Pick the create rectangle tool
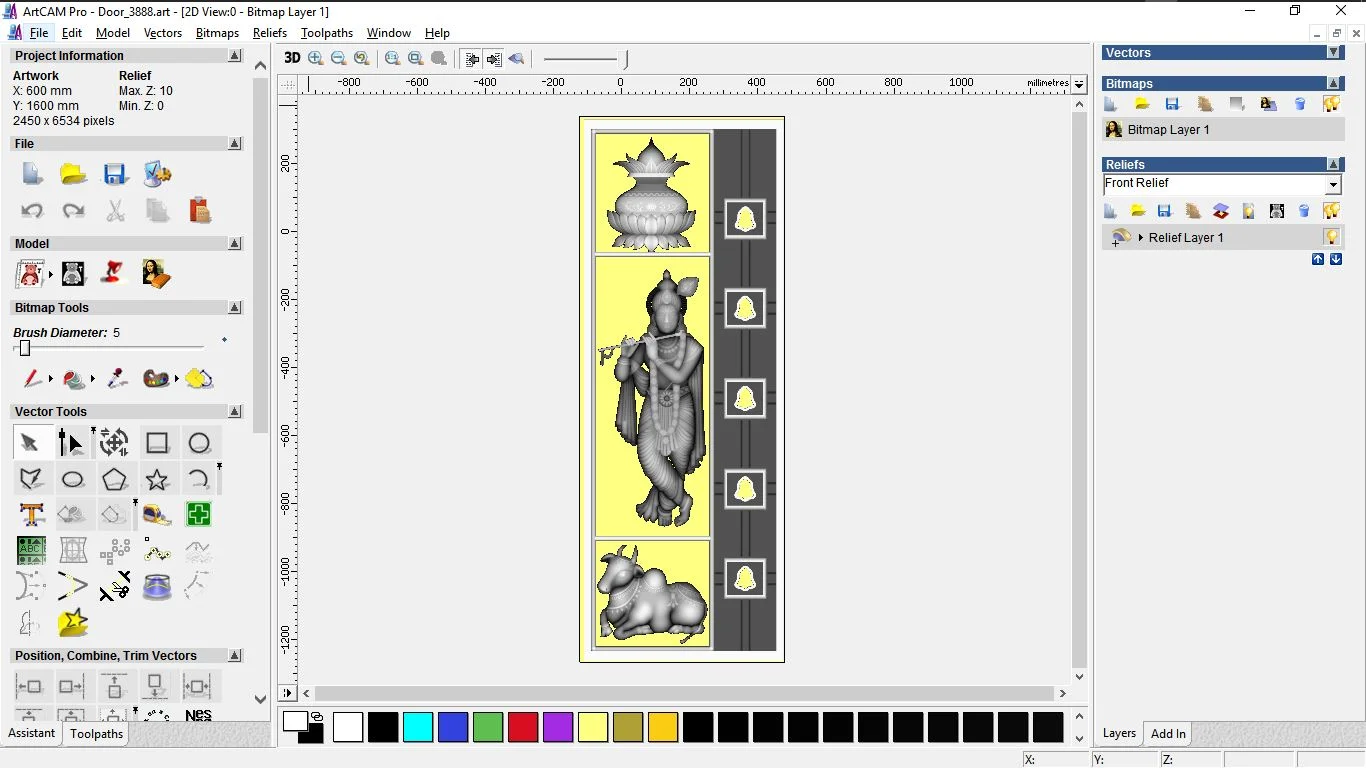This screenshot has height=768, width=1366. point(157,443)
